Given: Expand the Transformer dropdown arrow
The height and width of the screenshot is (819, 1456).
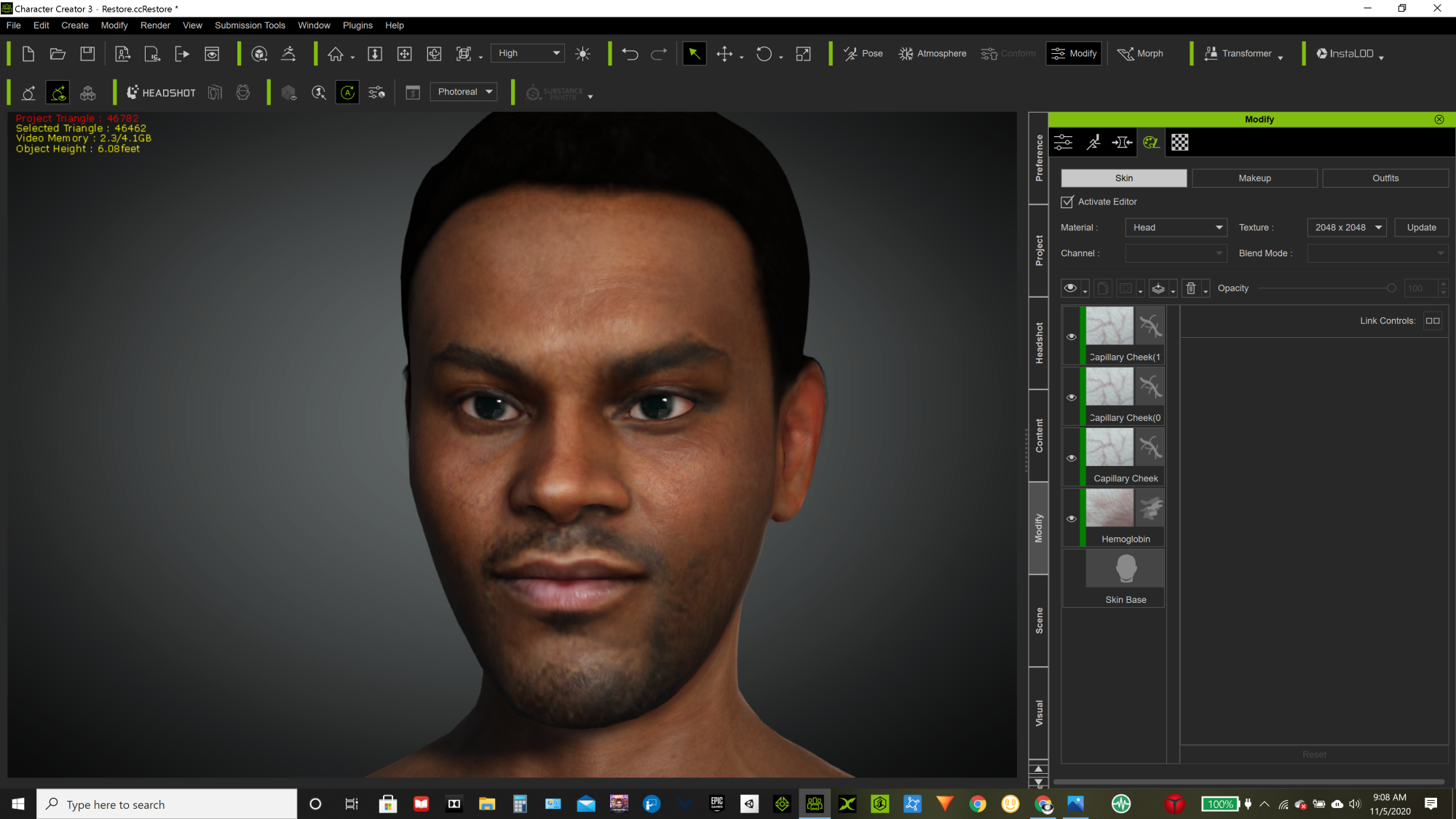Looking at the screenshot, I should pyautogui.click(x=1281, y=58).
